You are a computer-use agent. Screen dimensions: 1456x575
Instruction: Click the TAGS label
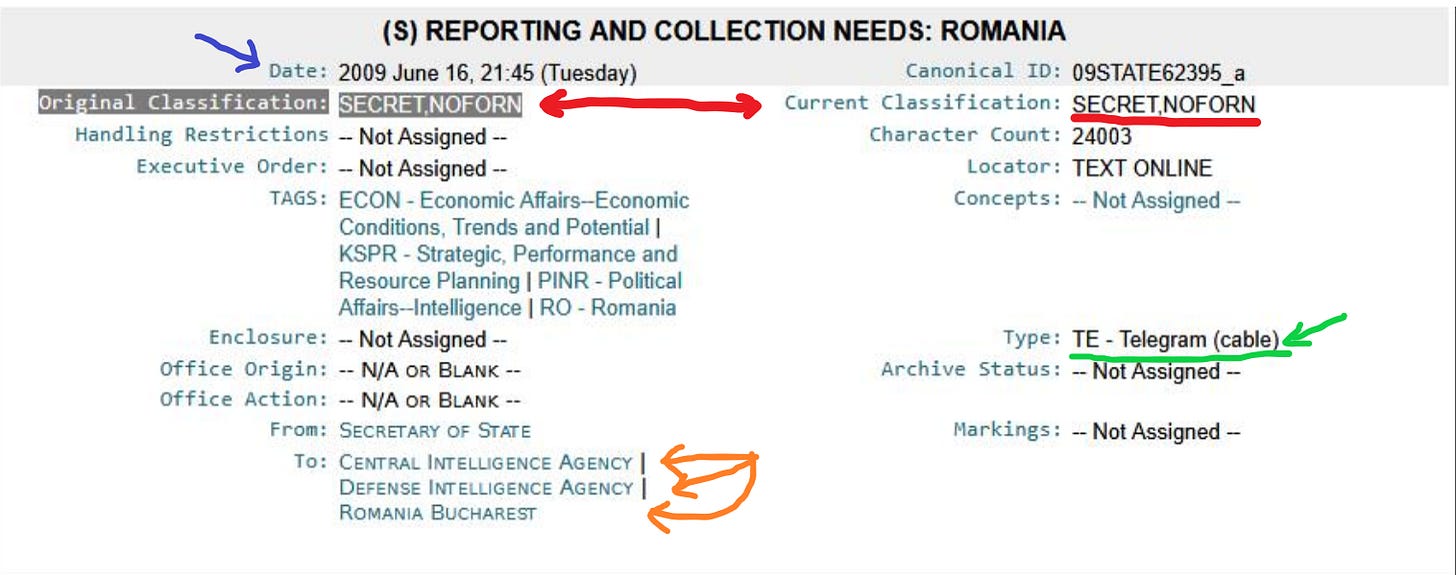pyautogui.click(x=298, y=198)
